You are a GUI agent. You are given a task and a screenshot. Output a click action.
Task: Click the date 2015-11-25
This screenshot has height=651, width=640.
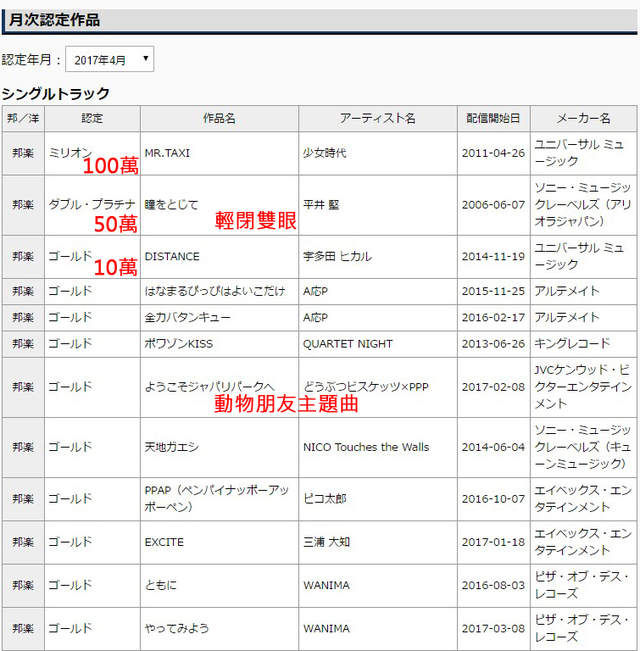(493, 291)
